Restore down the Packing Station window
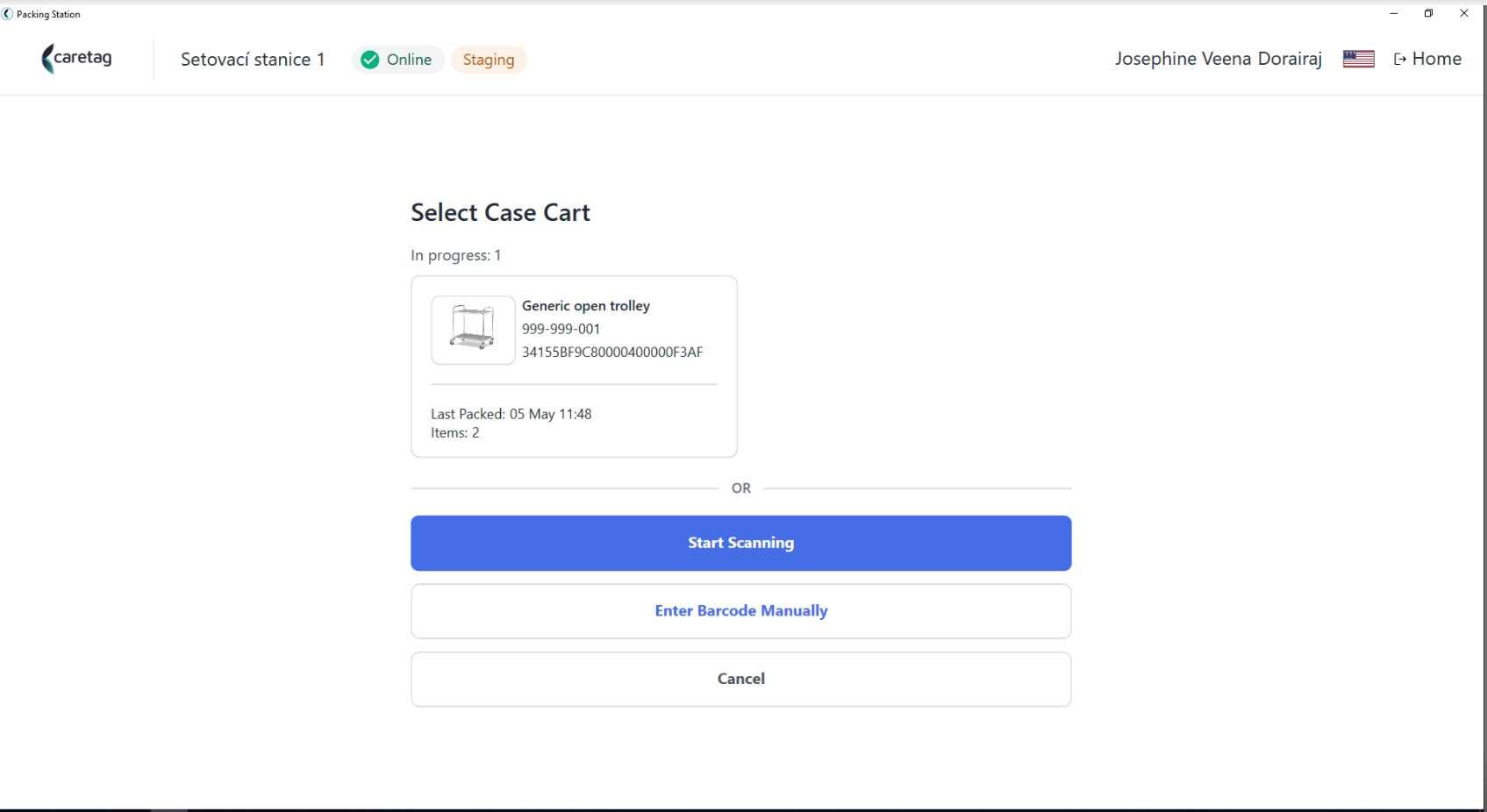This screenshot has height=812, width=1487. 1428,13
